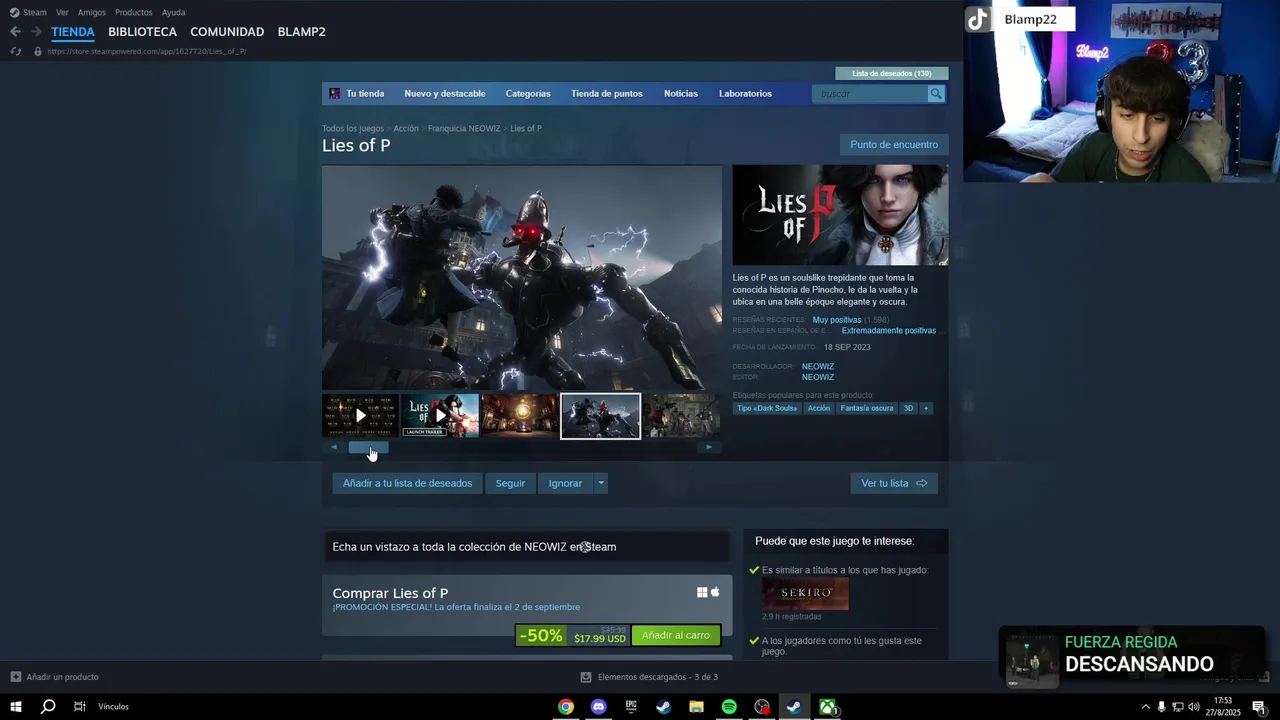This screenshot has width=1280, height=720.
Task: Reload the page with the refresh icon
Action: (15, 51)
